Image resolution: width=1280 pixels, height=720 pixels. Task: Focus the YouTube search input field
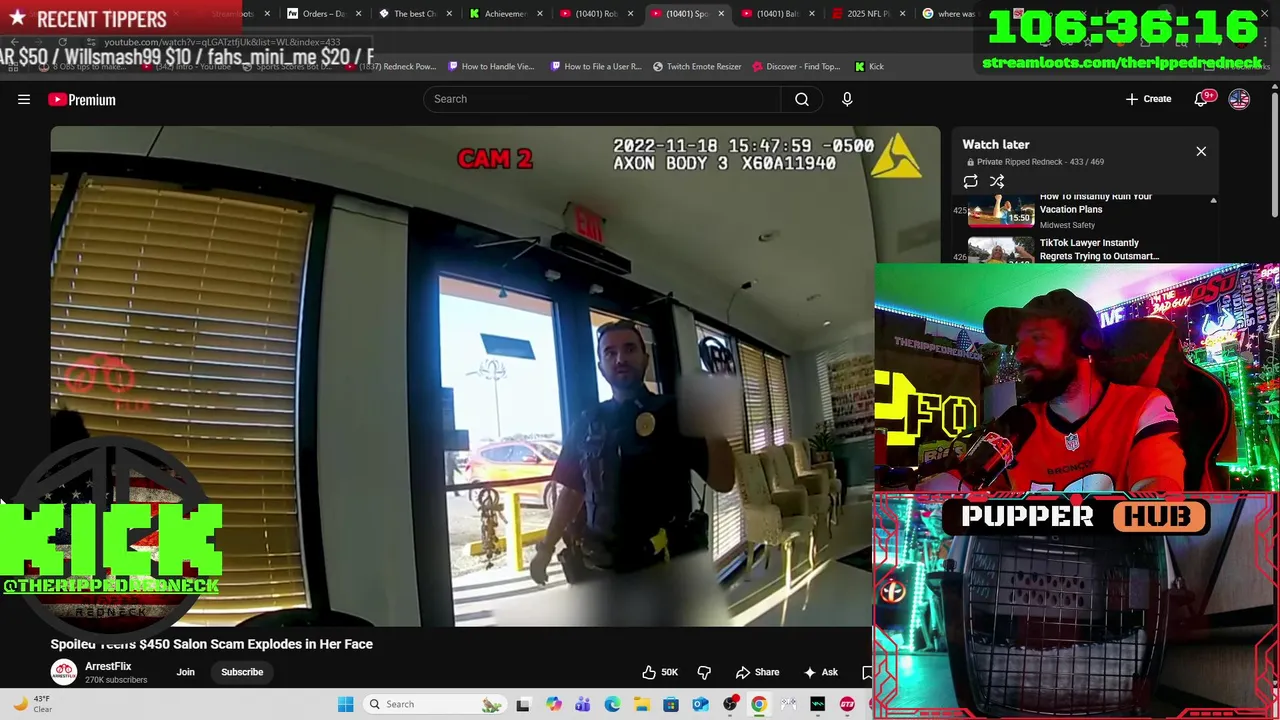[x=602, y=99]
